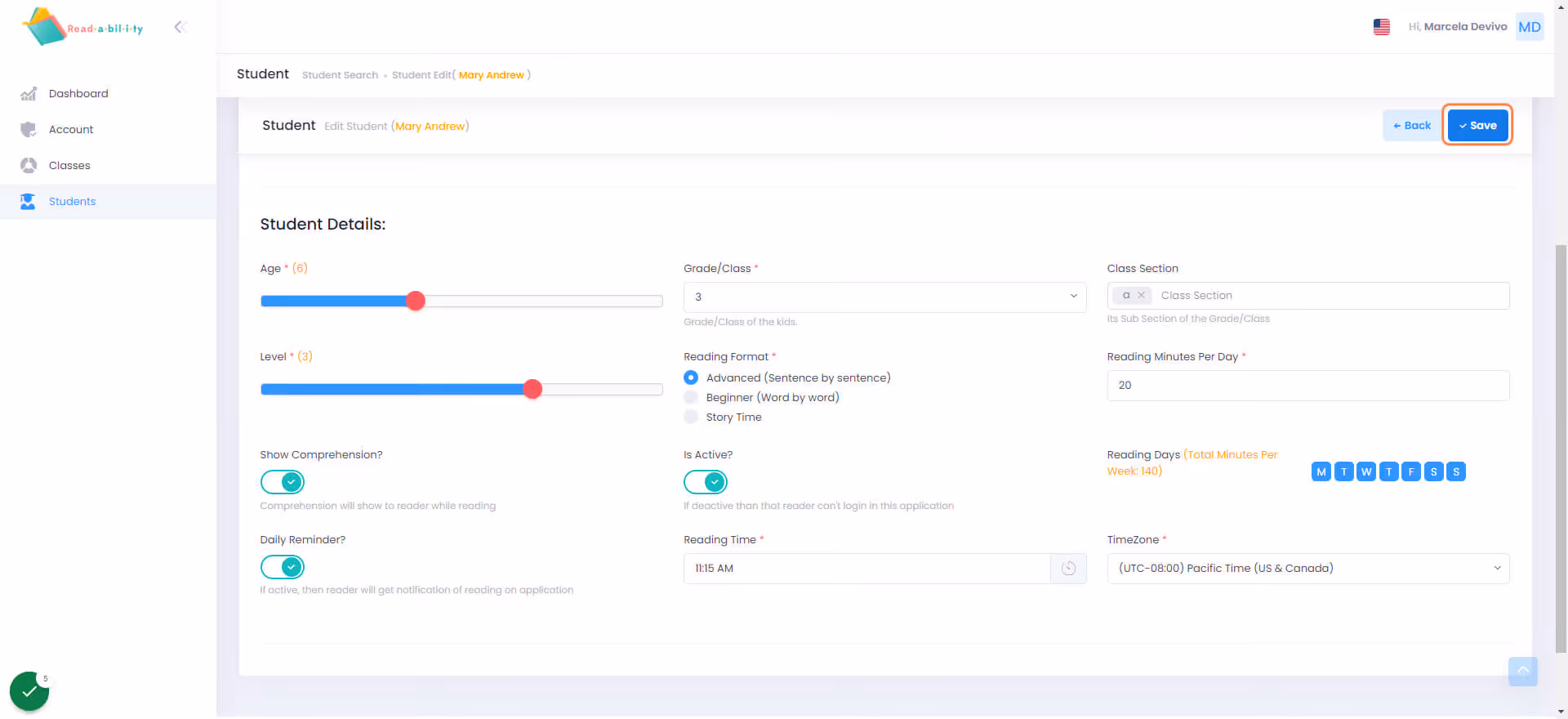Click the Class Section tag field
The image size is (1568, 719).
click(x=1308, y=296)
